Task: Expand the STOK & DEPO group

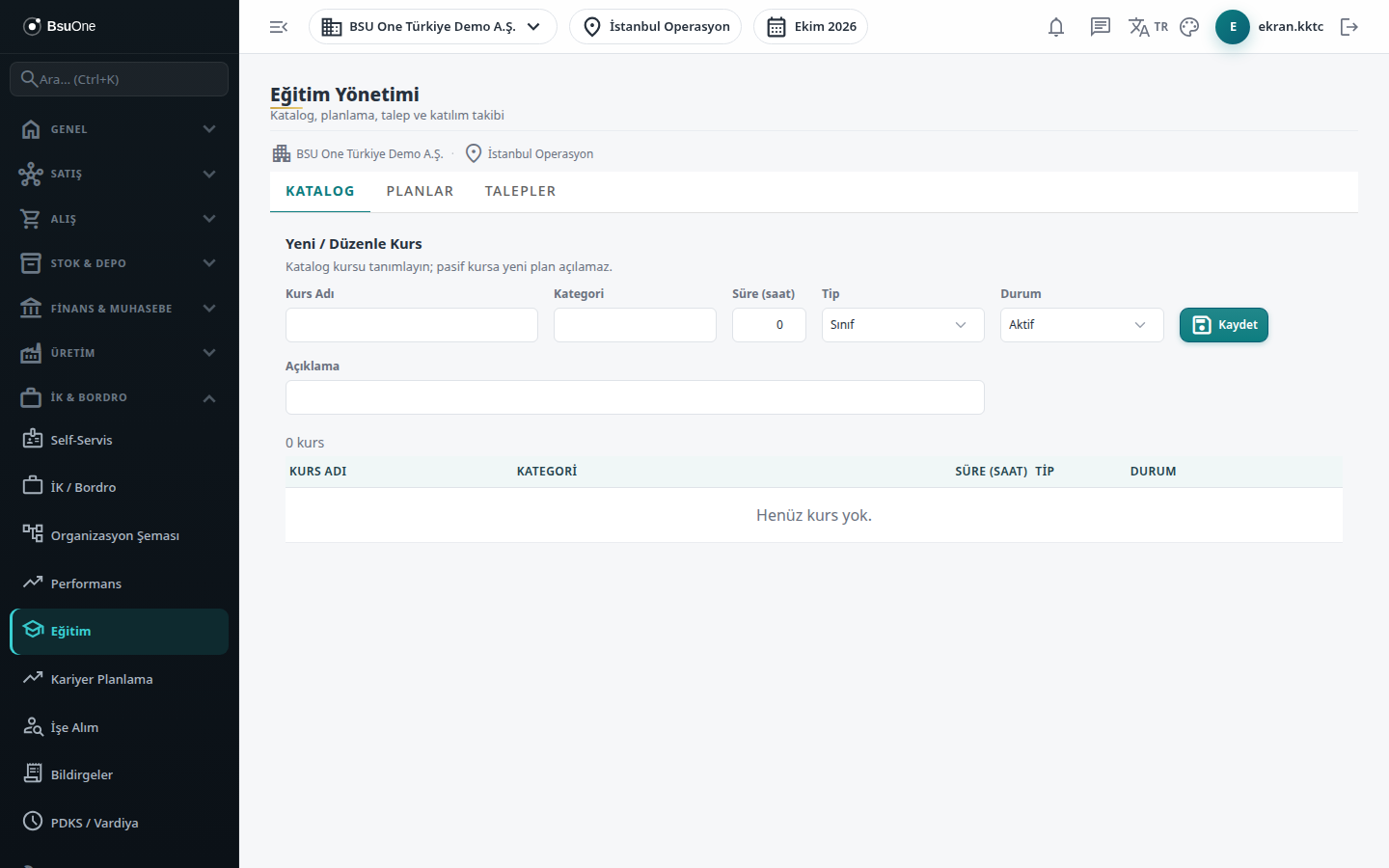Action: (x=120, y=263)
